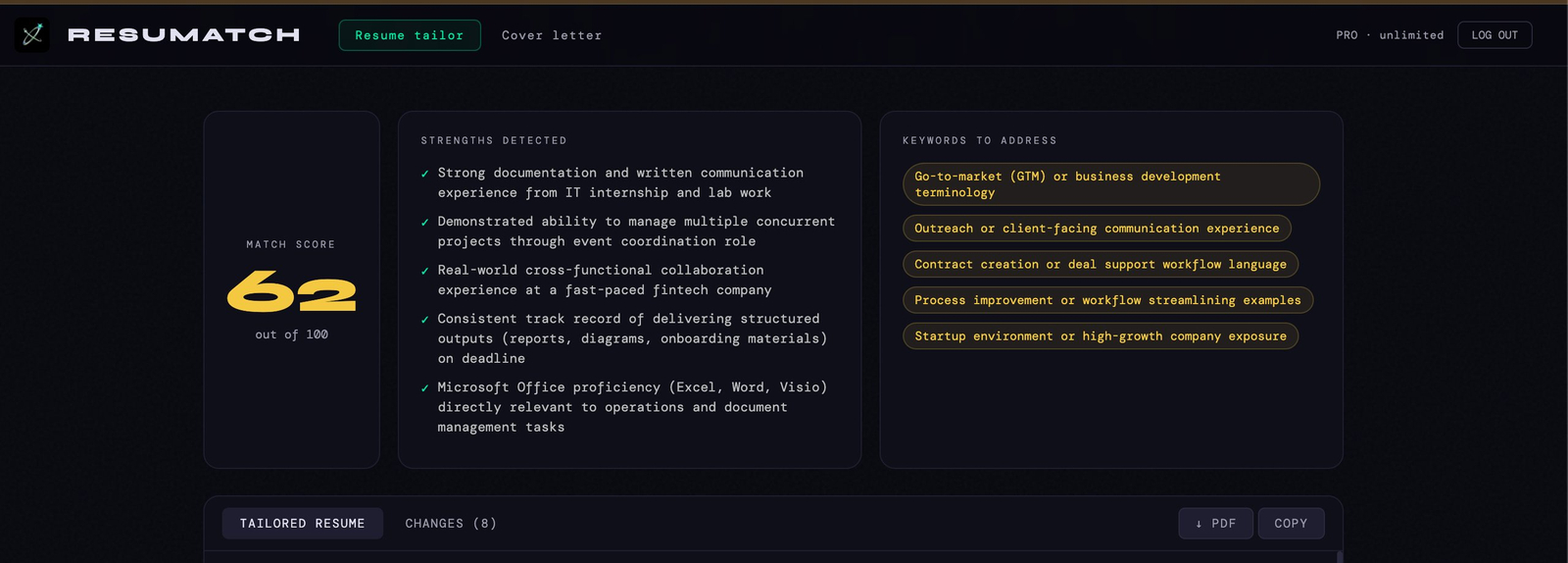Click checkmark beside Strong documentation strength
The image size is (1568, 563).
pyautogui.click(x=424, y=175)
